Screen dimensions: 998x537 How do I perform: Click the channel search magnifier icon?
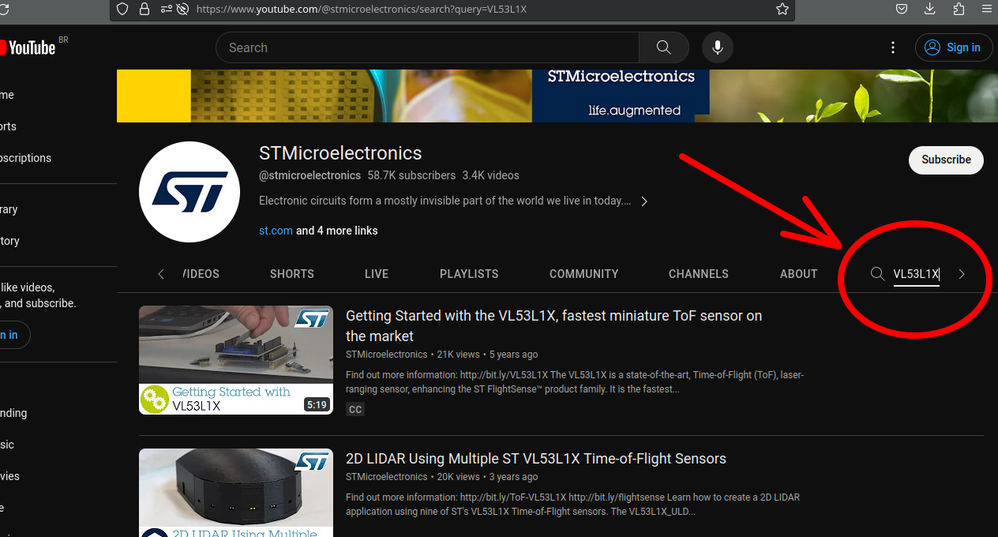point(877,274)
